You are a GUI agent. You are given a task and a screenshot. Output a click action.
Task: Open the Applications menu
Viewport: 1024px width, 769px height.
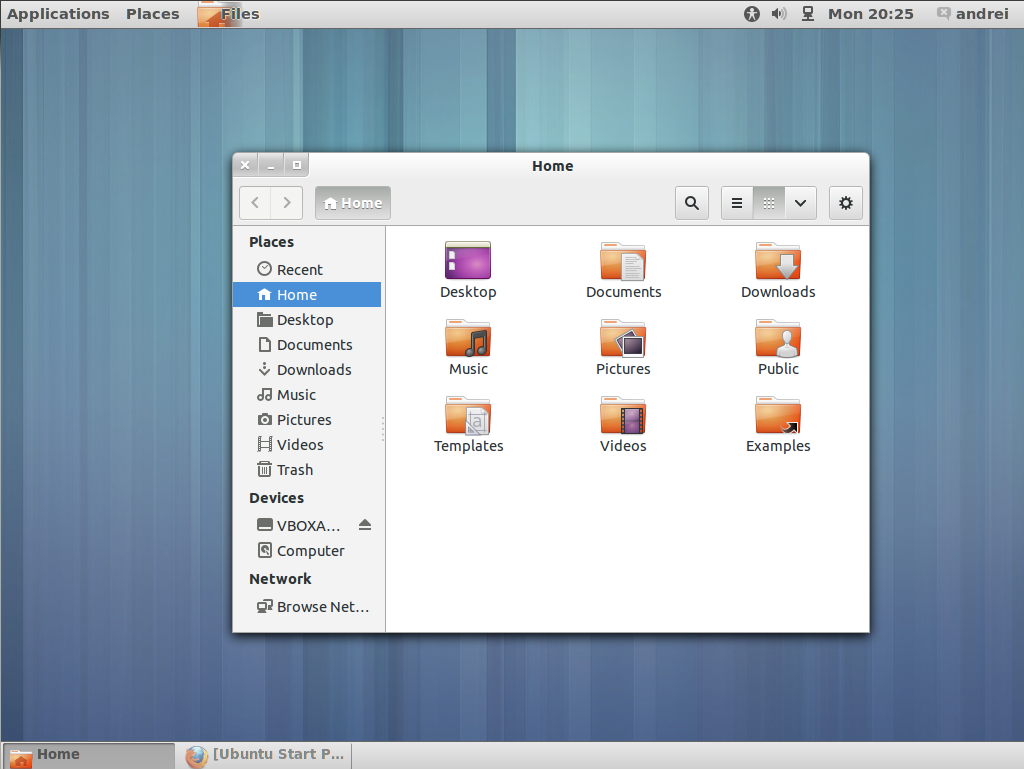tap(58, 13)
